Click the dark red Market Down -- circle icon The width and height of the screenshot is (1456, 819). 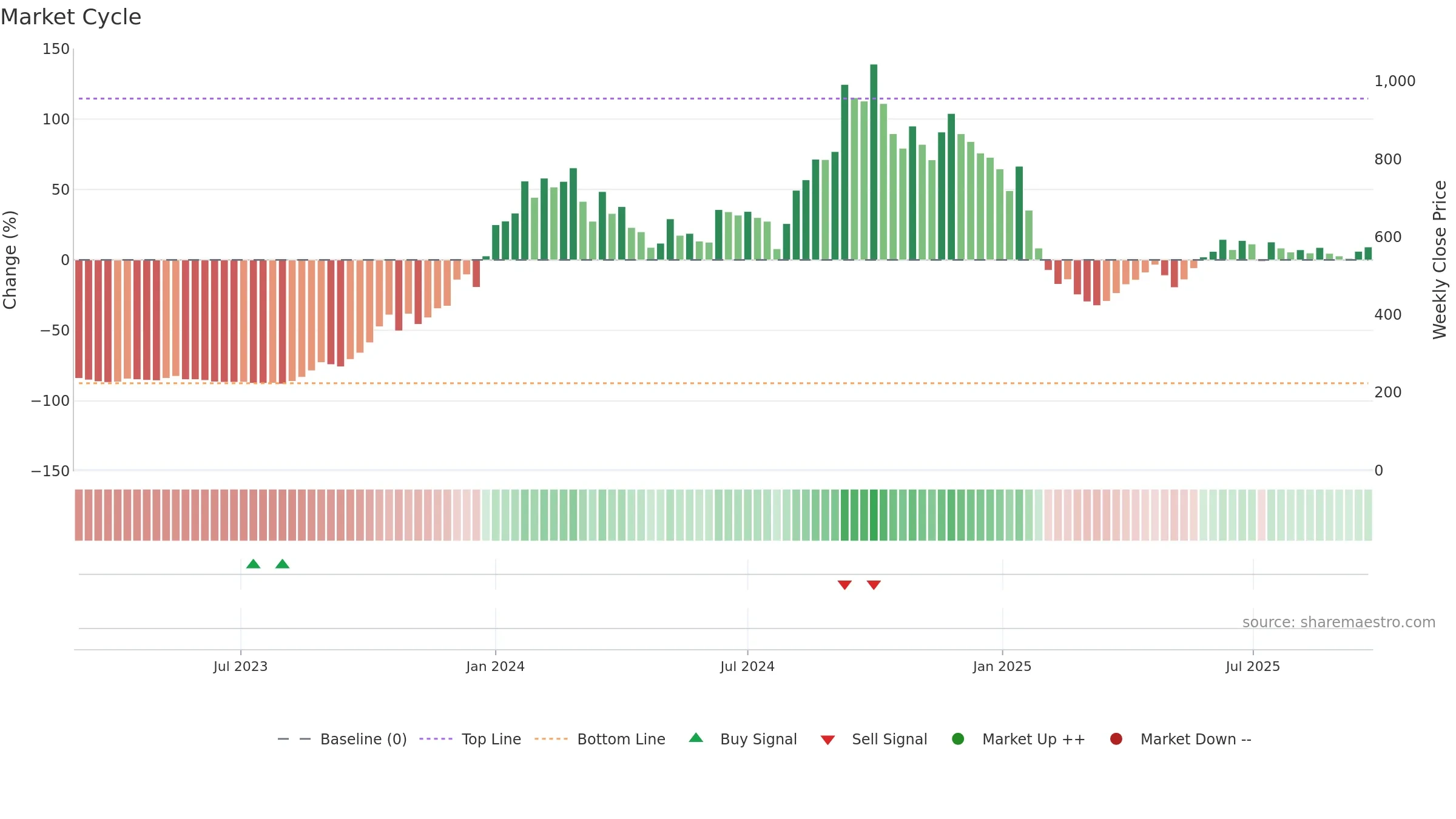tap(1116, 739)
